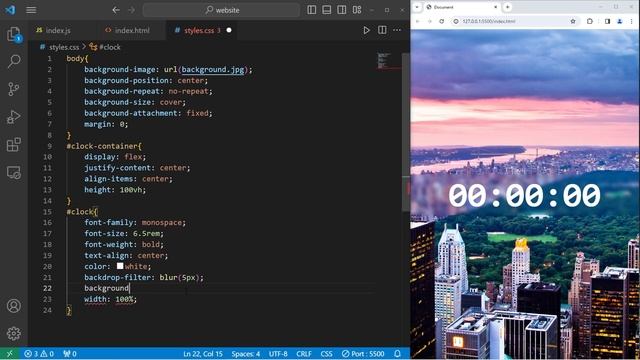This screenshot has height=360, width=640.
Task: Toggle the bottom panel layout icon
Action: (x=327, y=10)
